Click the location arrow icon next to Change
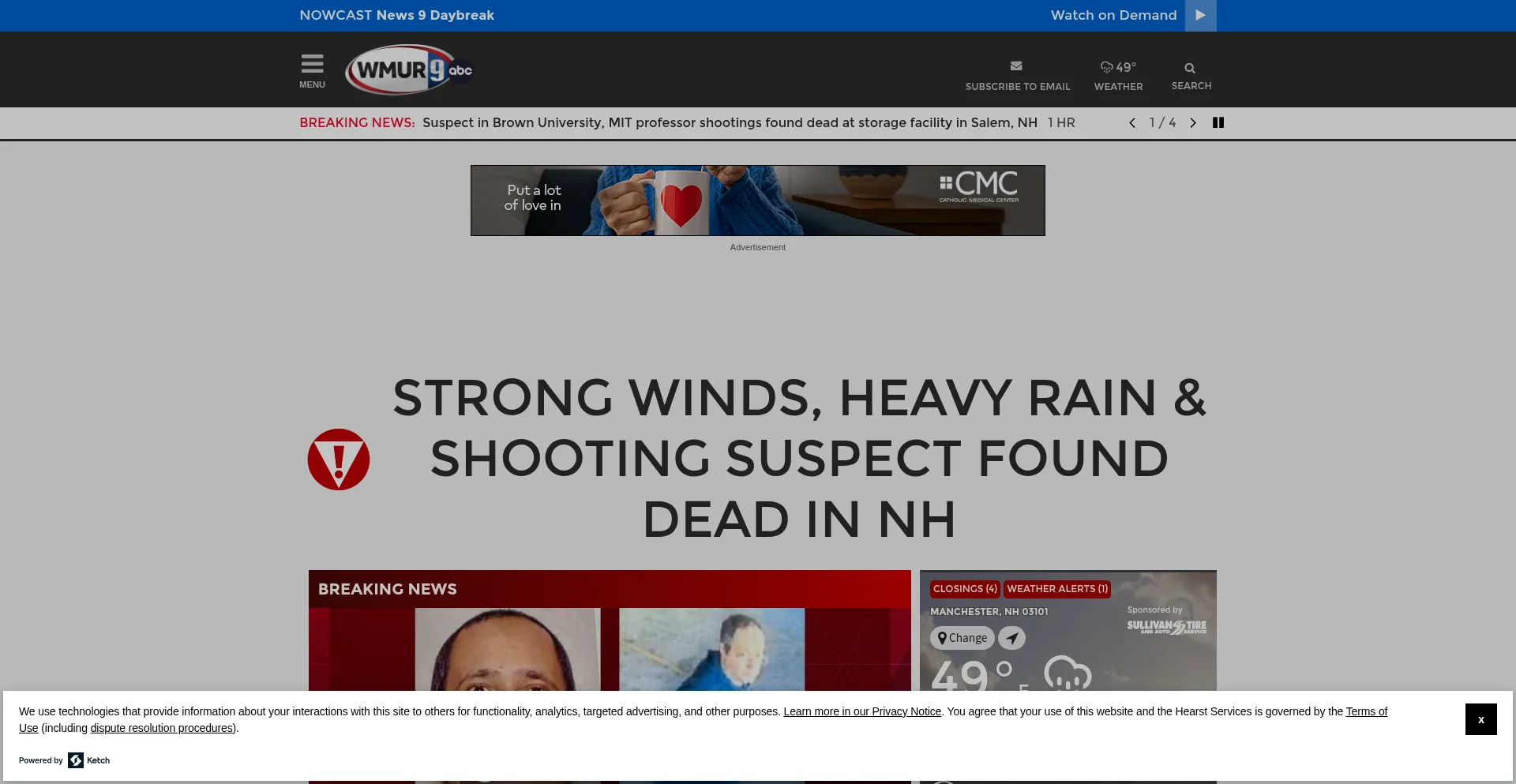Screen dimensions: 1516x784 click(1011, 637)
